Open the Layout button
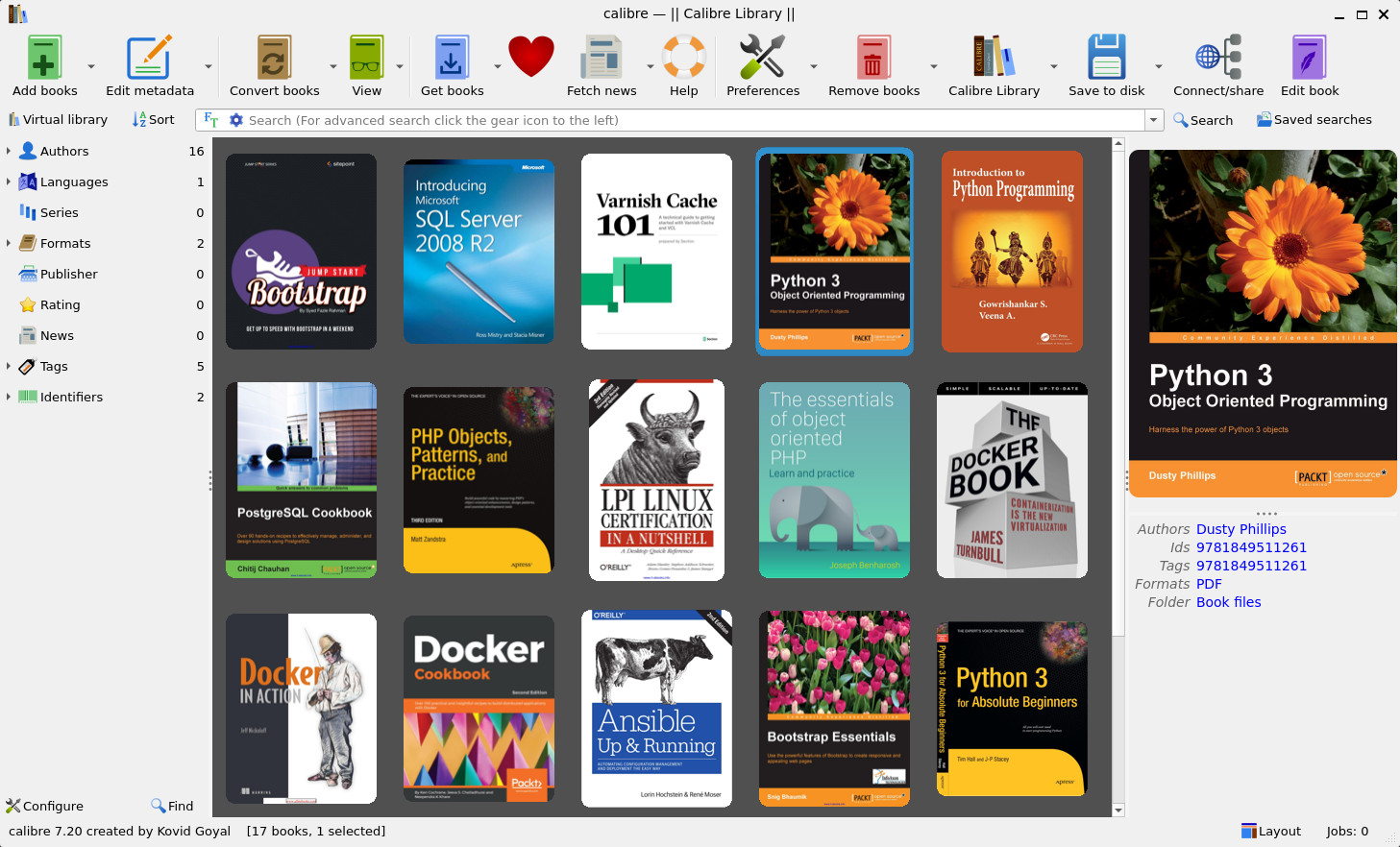1400x847 pixels. pos(1270,831)
